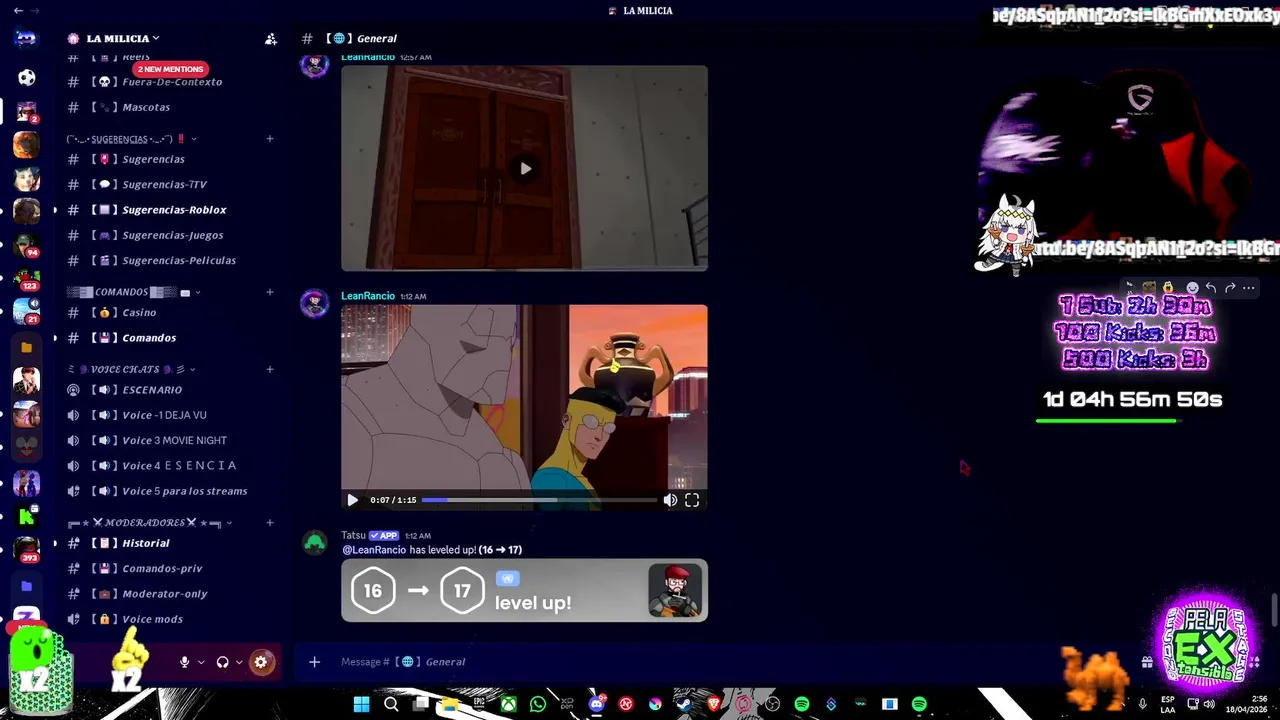
Task: Open Discord user settings gear
Action: click(x=261, y=662)
